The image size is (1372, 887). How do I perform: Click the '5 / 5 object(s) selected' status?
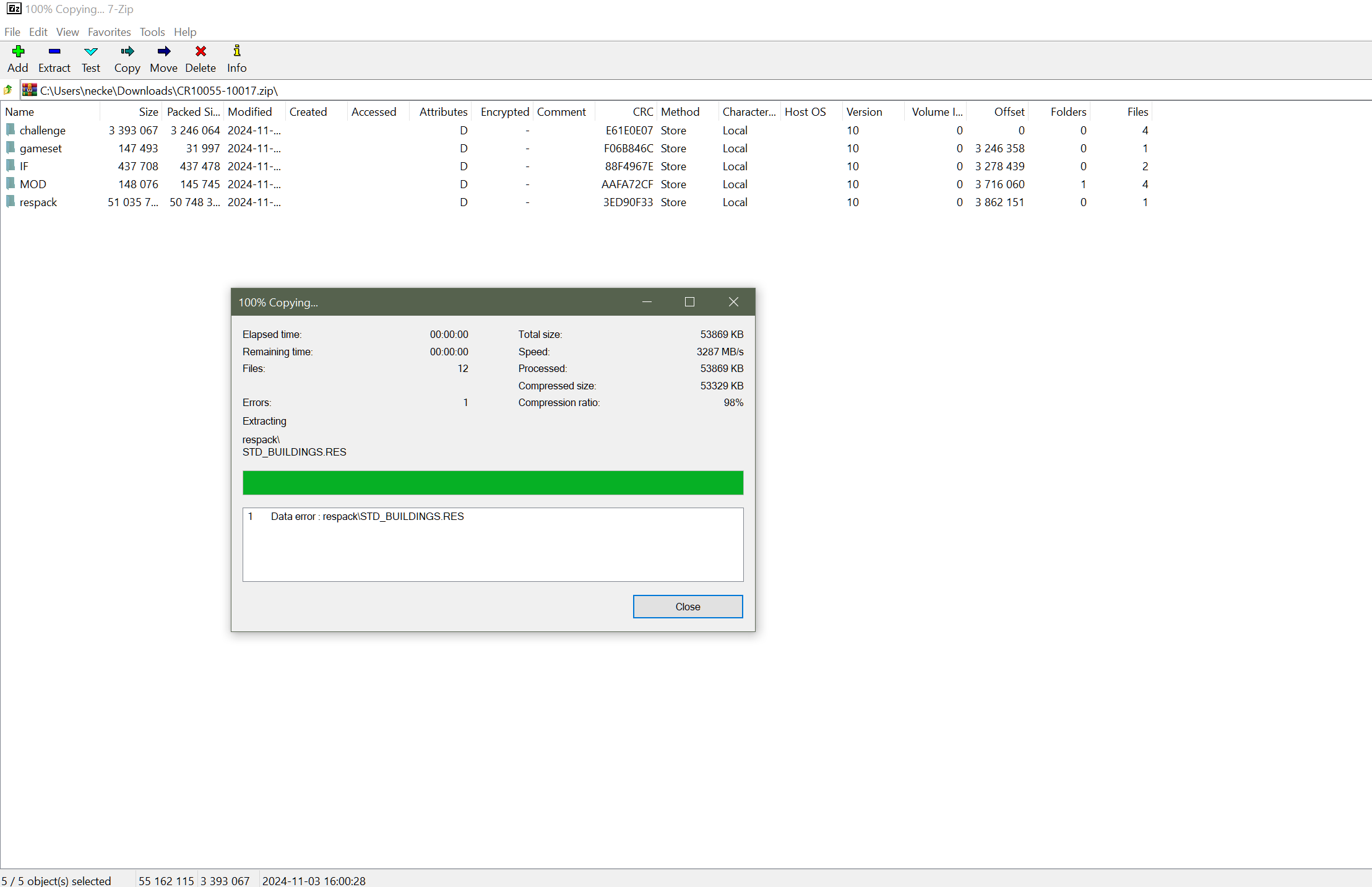coord(56,880)
